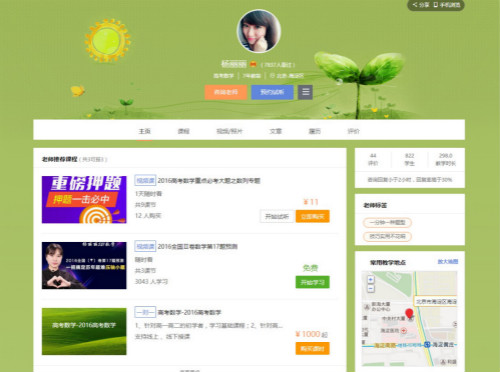Click the first teacher tag pill
This screenshot has height=372, width=500.
[387, 222]
